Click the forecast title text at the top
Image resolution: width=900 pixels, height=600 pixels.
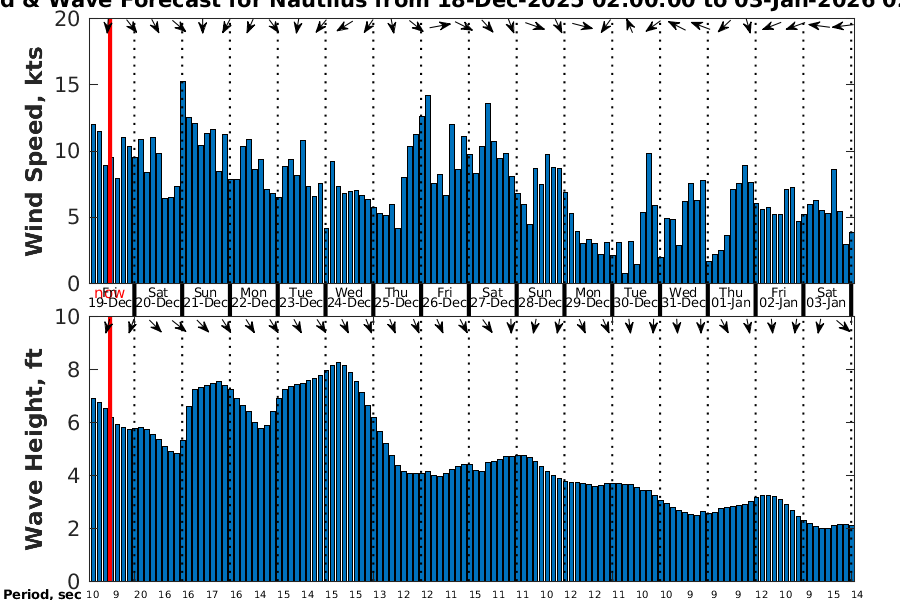pos(450,5)
